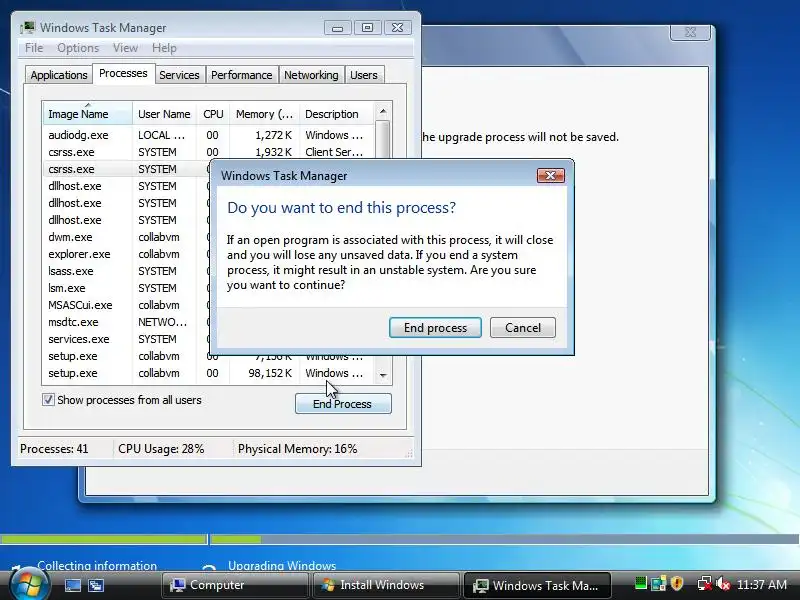
Task: Click the LOCAL ... user name cell
Action: (161, 135)
